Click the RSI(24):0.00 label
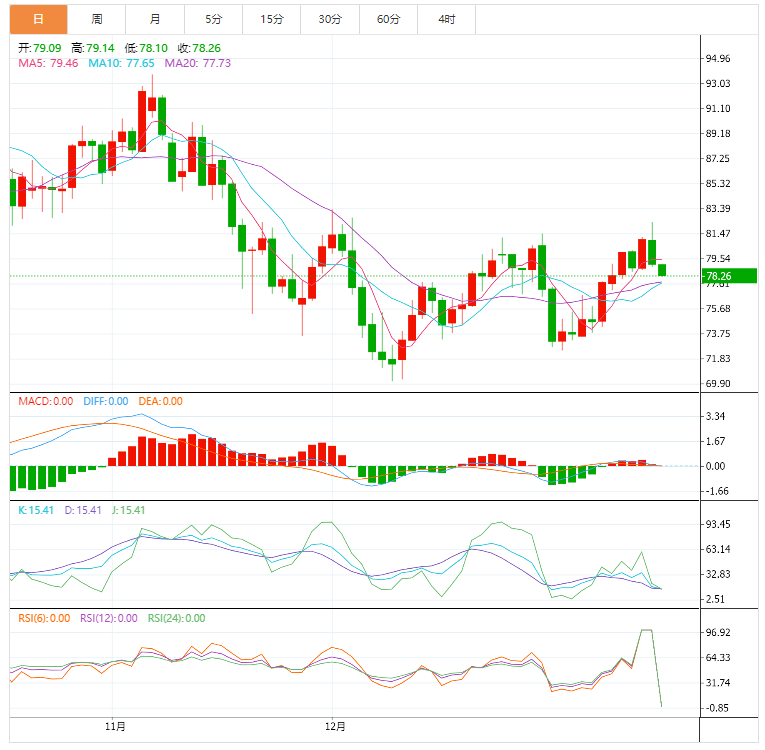 coord(177,618)
